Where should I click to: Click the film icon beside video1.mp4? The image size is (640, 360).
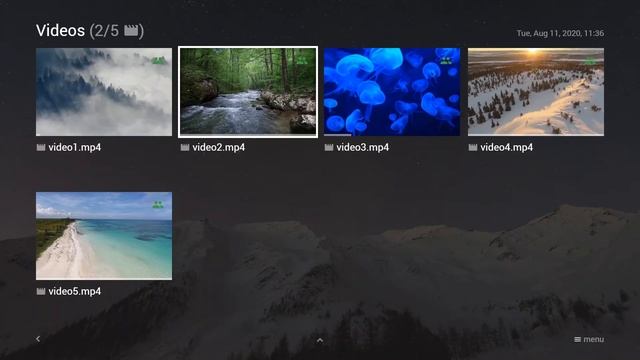click(x=41, y=147)
